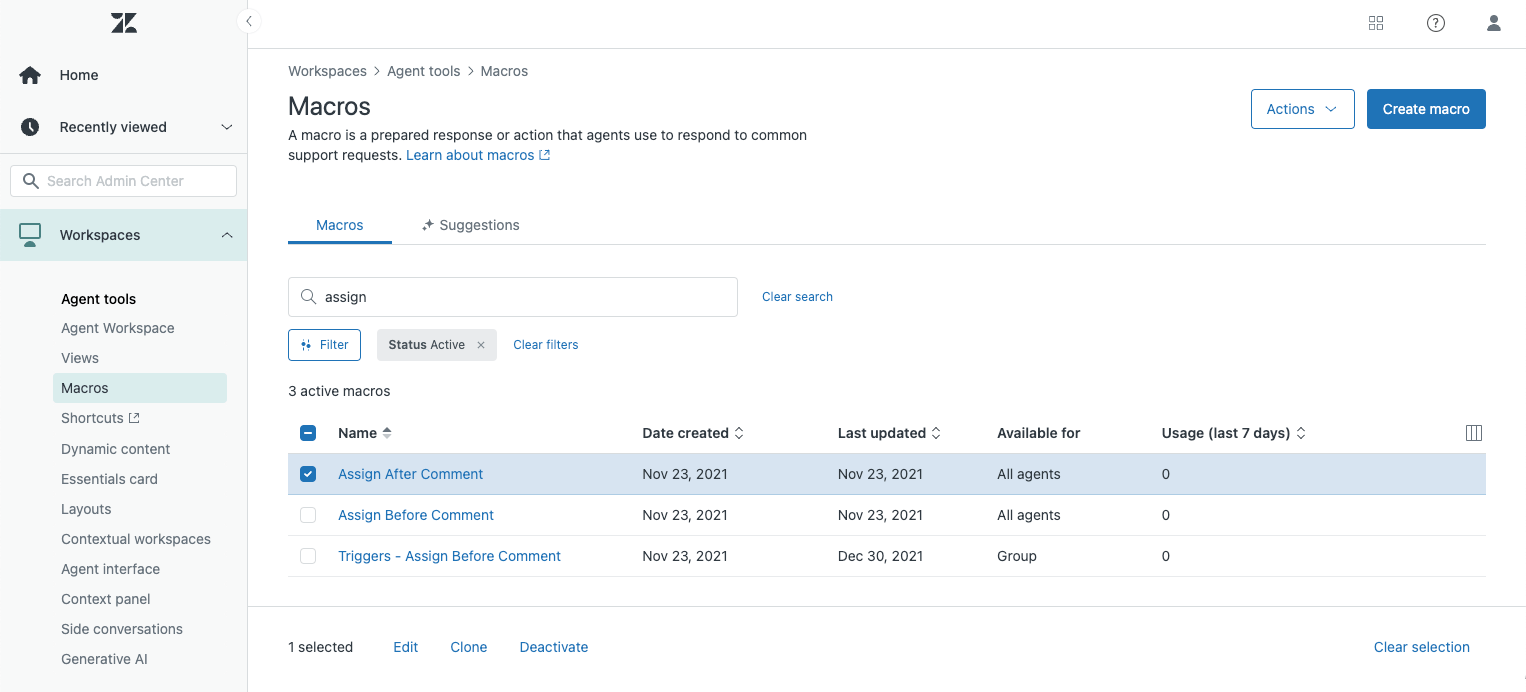
Task: Open Recently viewed using the clock icon
Action: coord(29,126)
